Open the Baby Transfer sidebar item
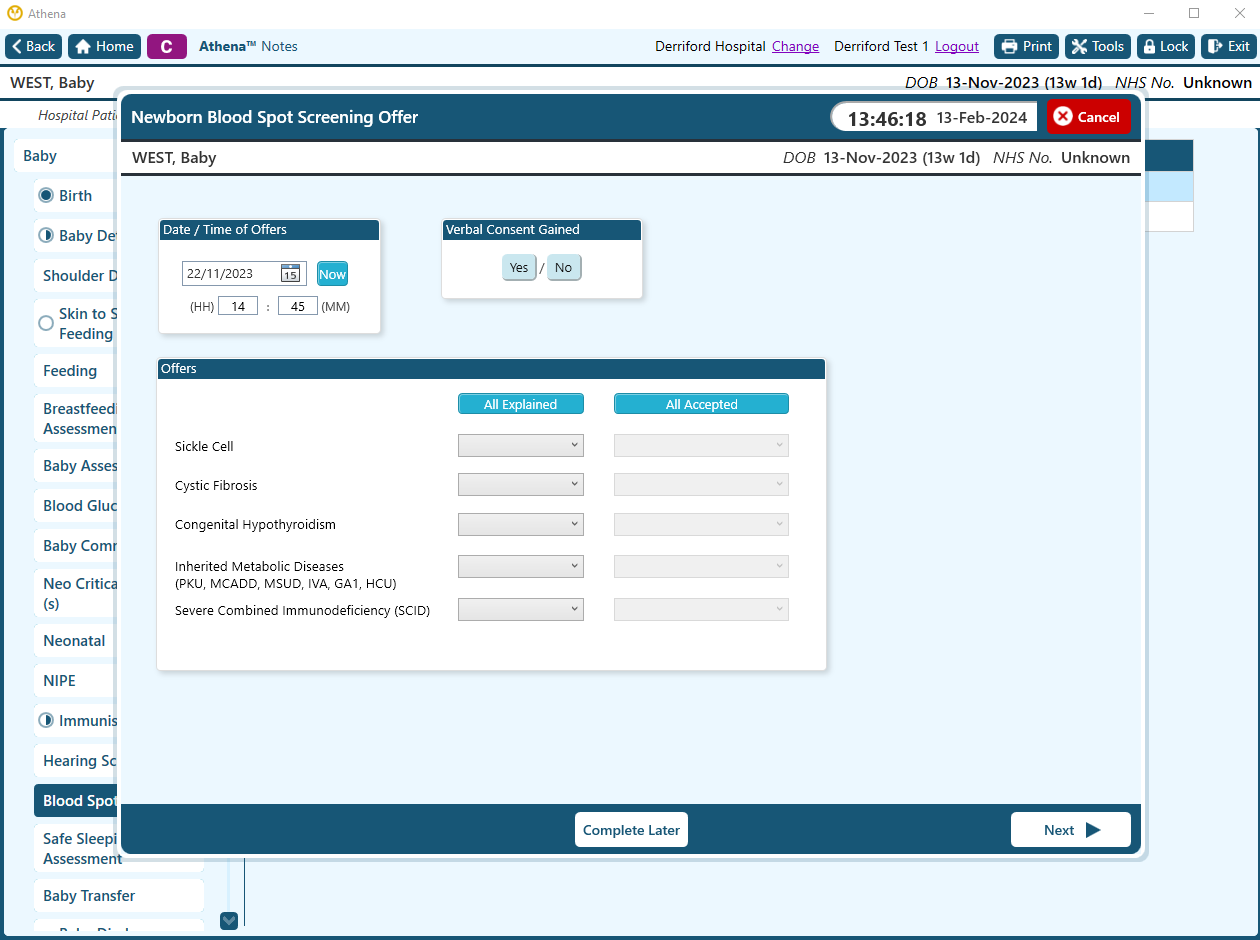Viewport: 1260px width, 940px height. (118, 896)
